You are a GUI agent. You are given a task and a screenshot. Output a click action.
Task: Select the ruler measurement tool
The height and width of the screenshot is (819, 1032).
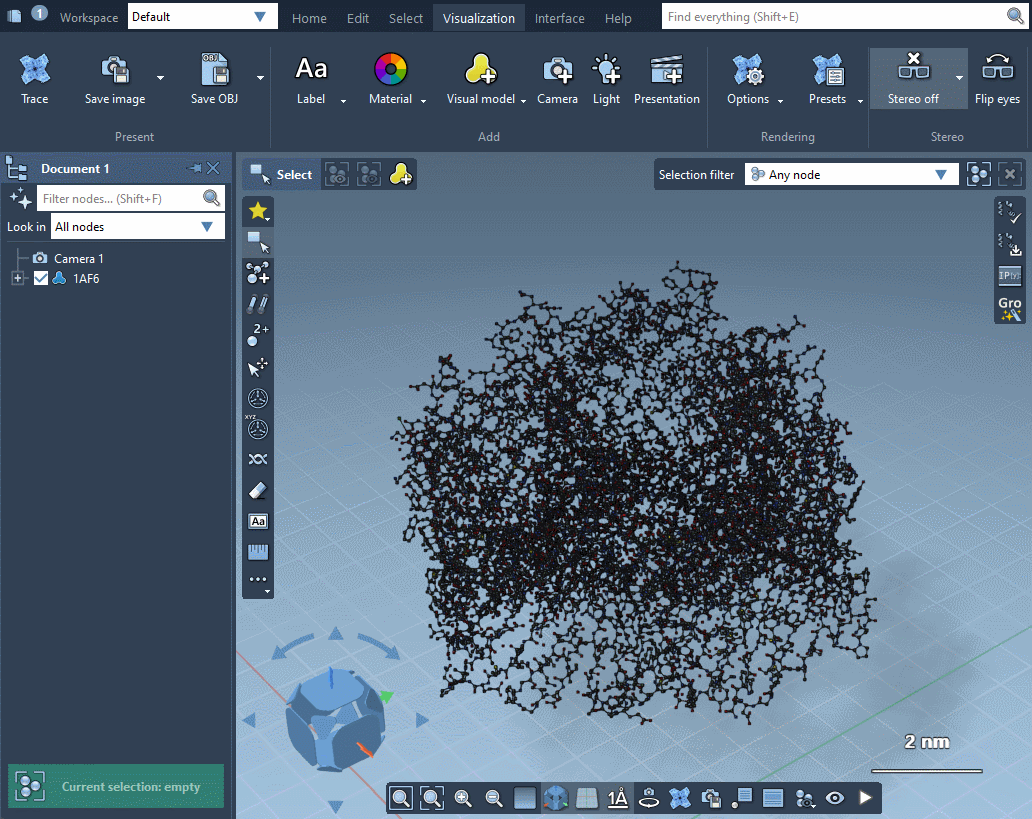tap(258, 552)
